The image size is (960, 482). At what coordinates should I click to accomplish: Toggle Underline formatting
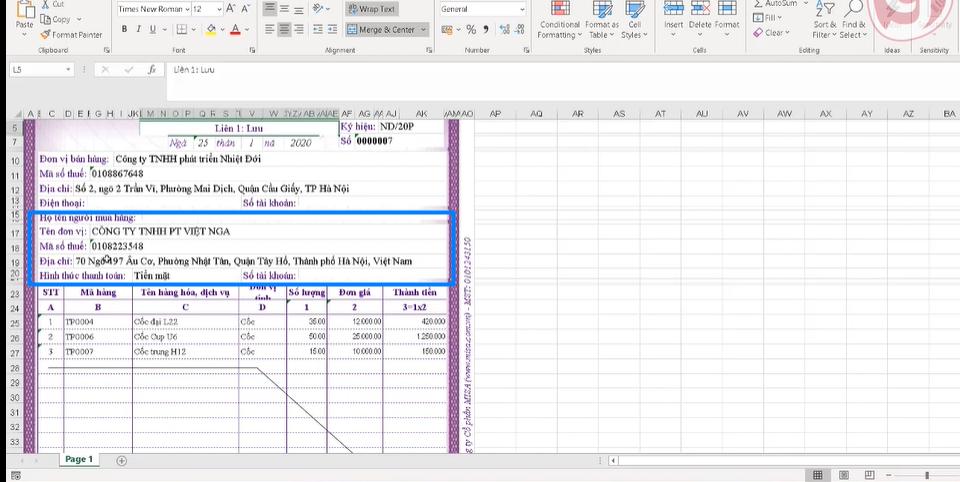tap(152, 29)
